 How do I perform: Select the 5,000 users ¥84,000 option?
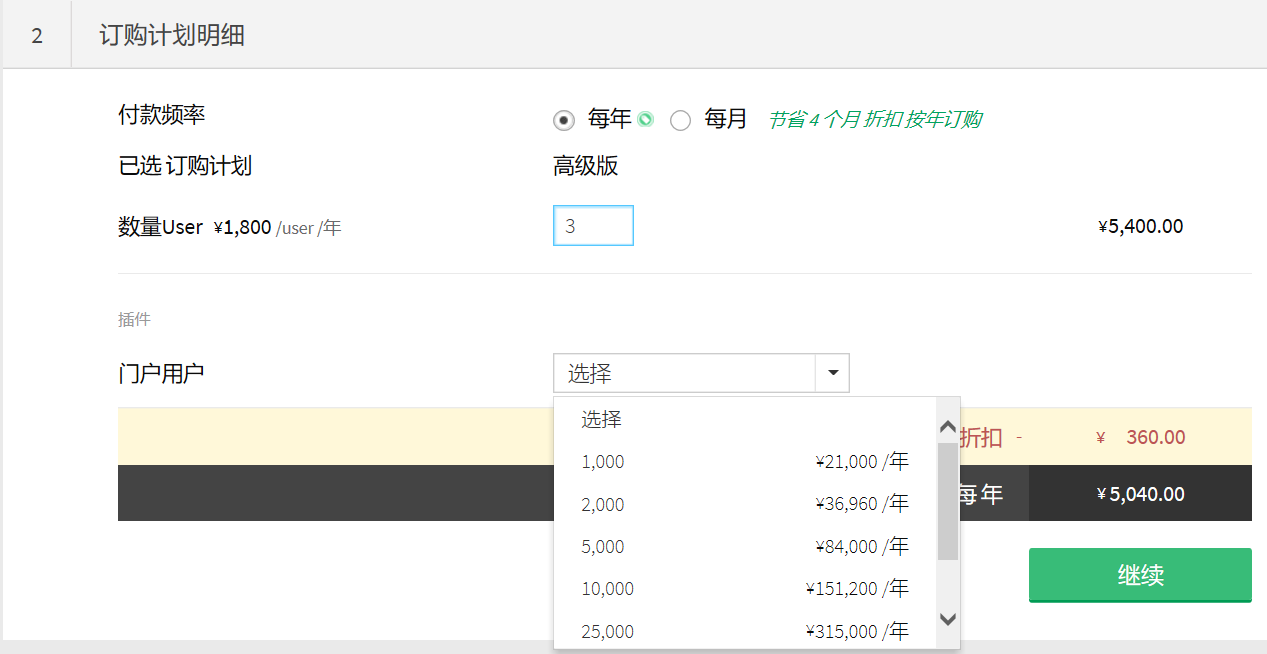(x=745, y=547)
